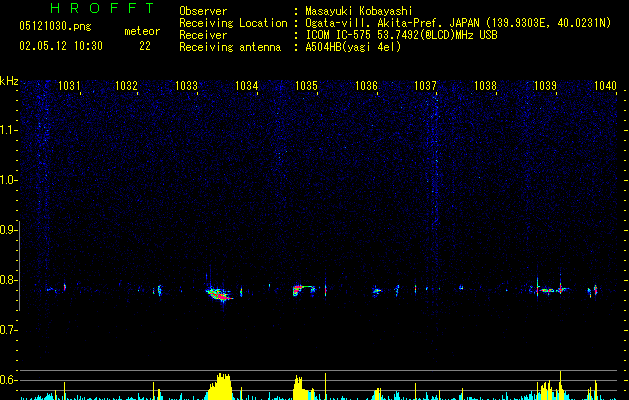Click the Receiving Location label

click(233, 23)
